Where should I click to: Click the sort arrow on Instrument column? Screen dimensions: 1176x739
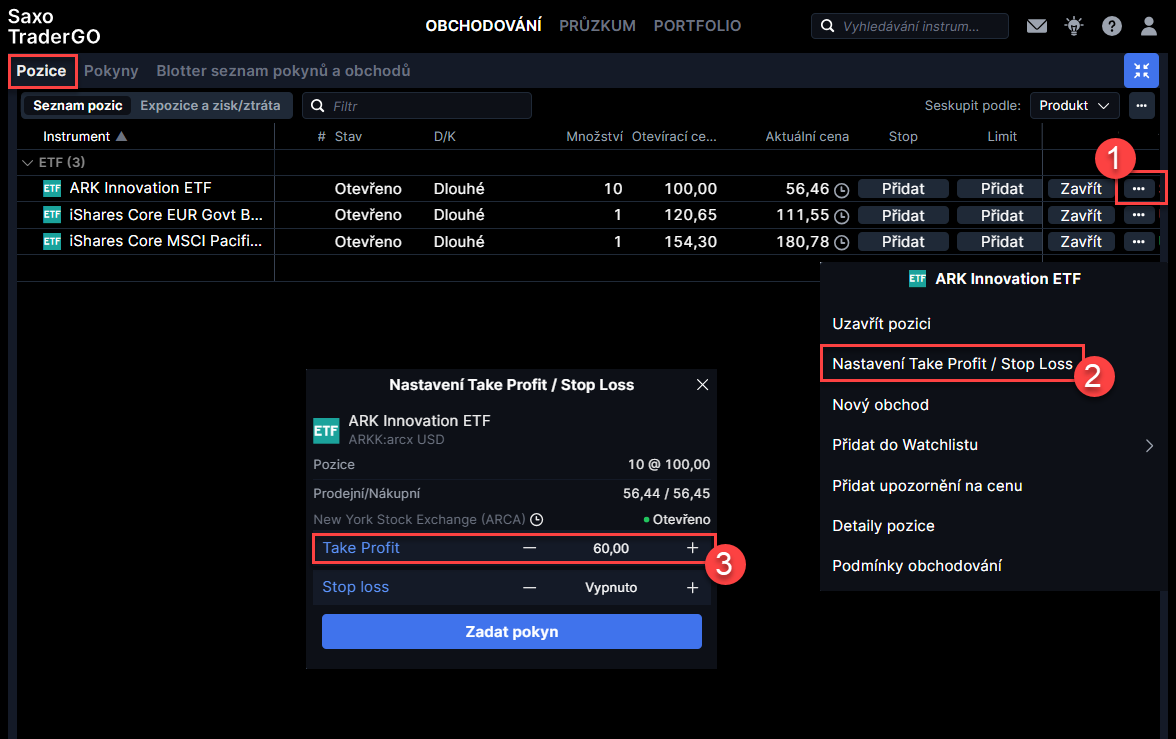pos(122,137)
